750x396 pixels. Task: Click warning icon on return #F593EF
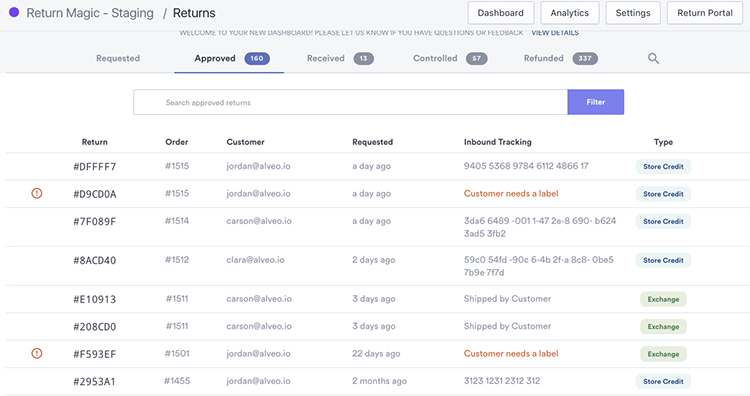(x=37, y=353)
